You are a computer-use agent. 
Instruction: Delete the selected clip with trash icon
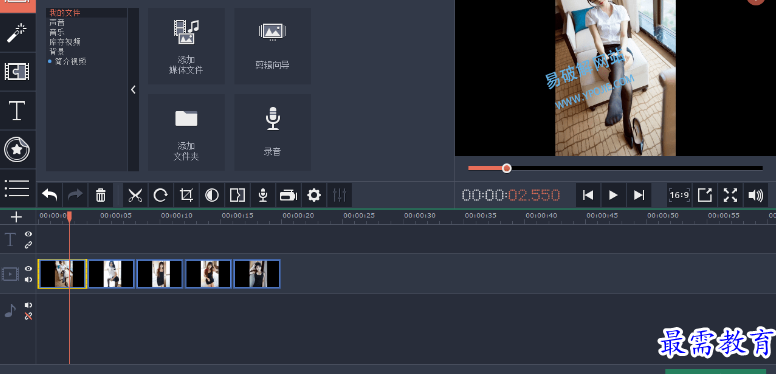click(100, 195)
